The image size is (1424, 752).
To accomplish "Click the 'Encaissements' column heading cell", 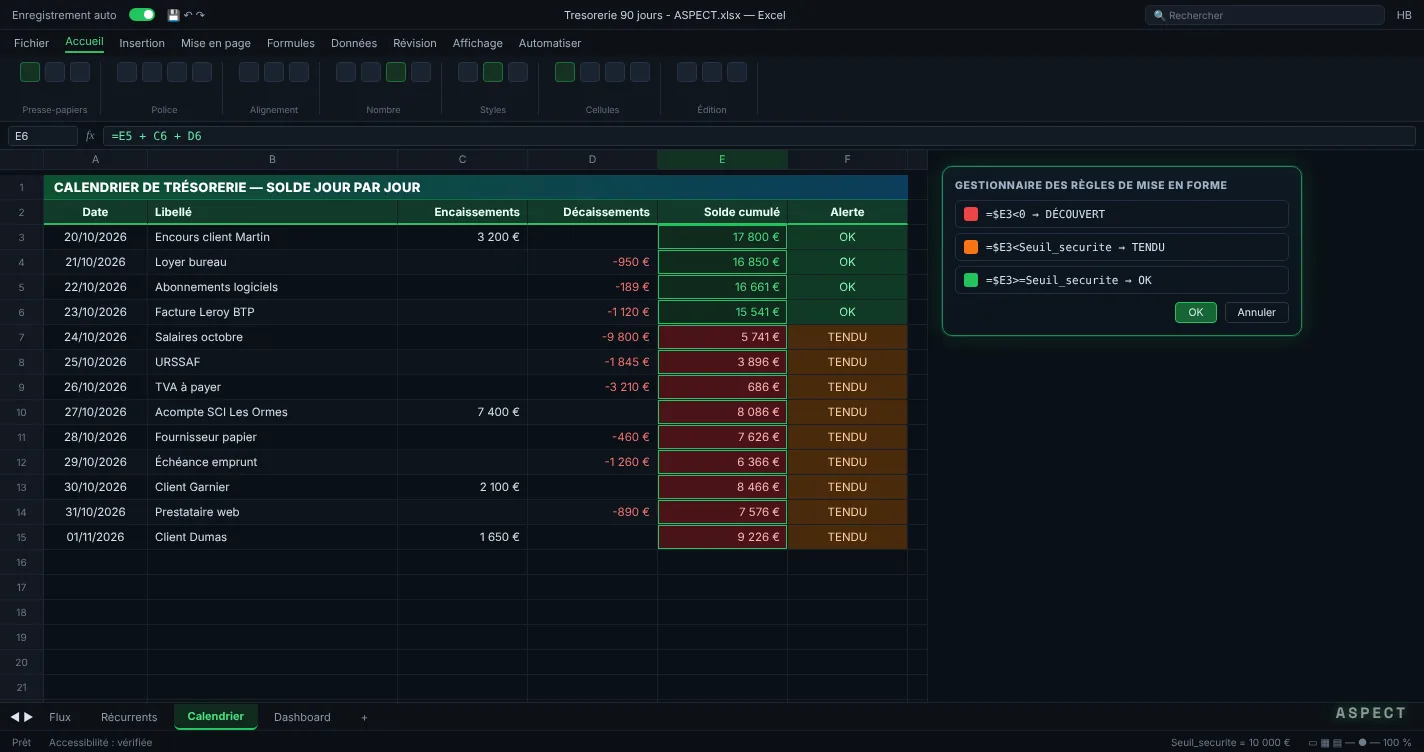I will pyautogui.click(x=462, y=212).
